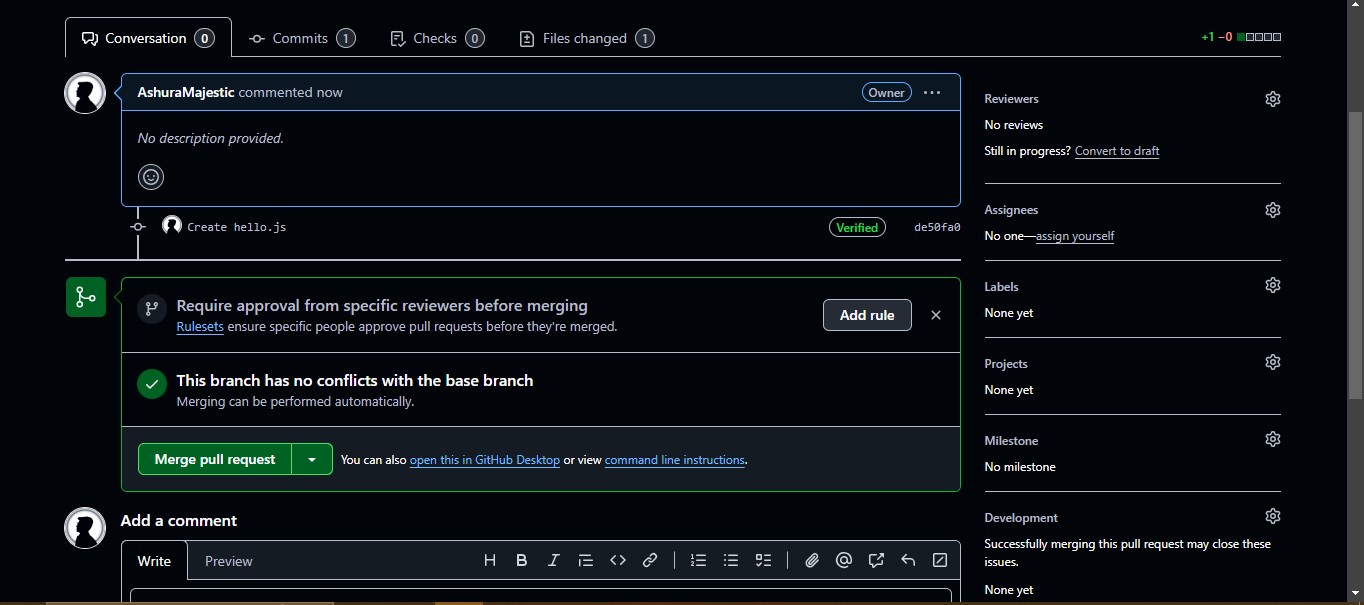
Task: Insert a saved reply
Action: [908, 560]
